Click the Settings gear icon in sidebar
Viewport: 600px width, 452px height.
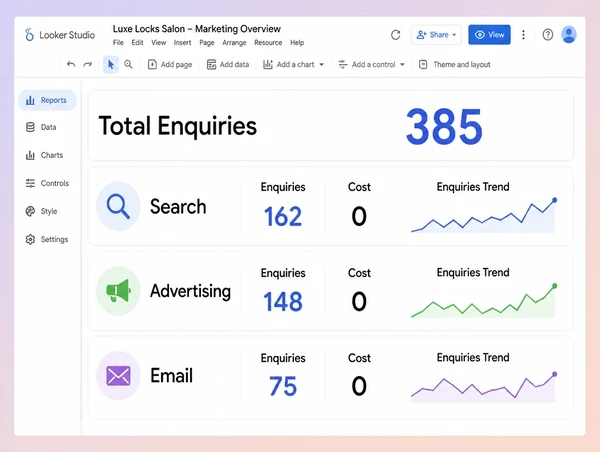[x=30, y=239]
